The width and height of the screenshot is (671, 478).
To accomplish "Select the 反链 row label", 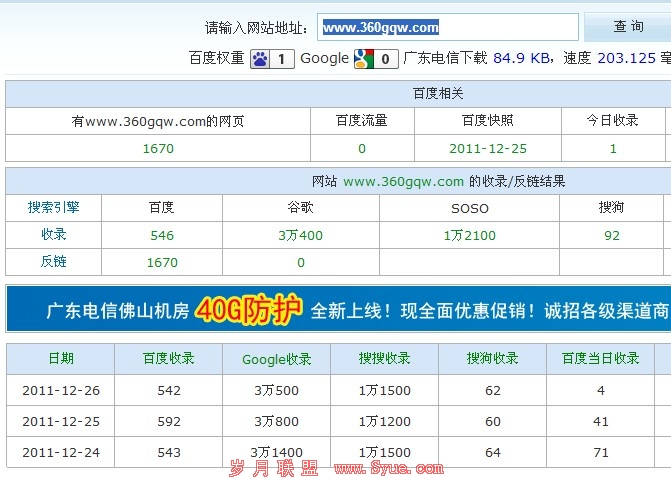I will click(x=54, y=261).
